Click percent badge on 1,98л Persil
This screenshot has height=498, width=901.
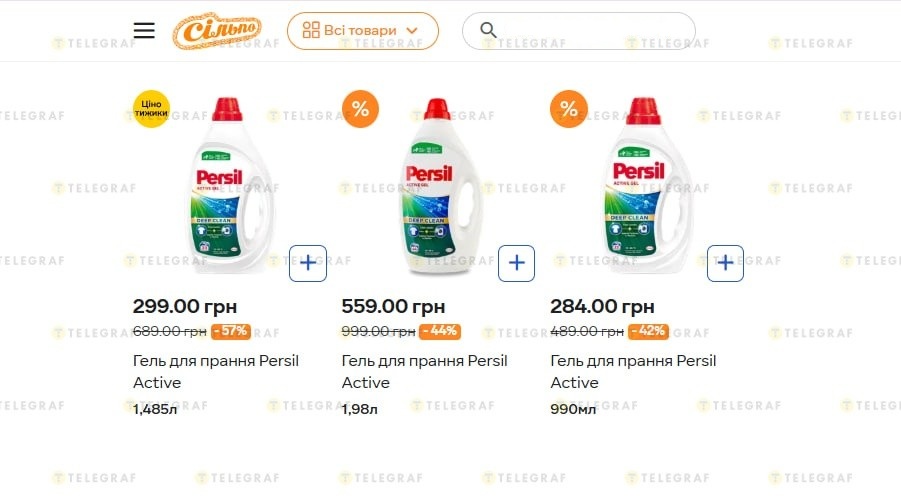(360, 109)
